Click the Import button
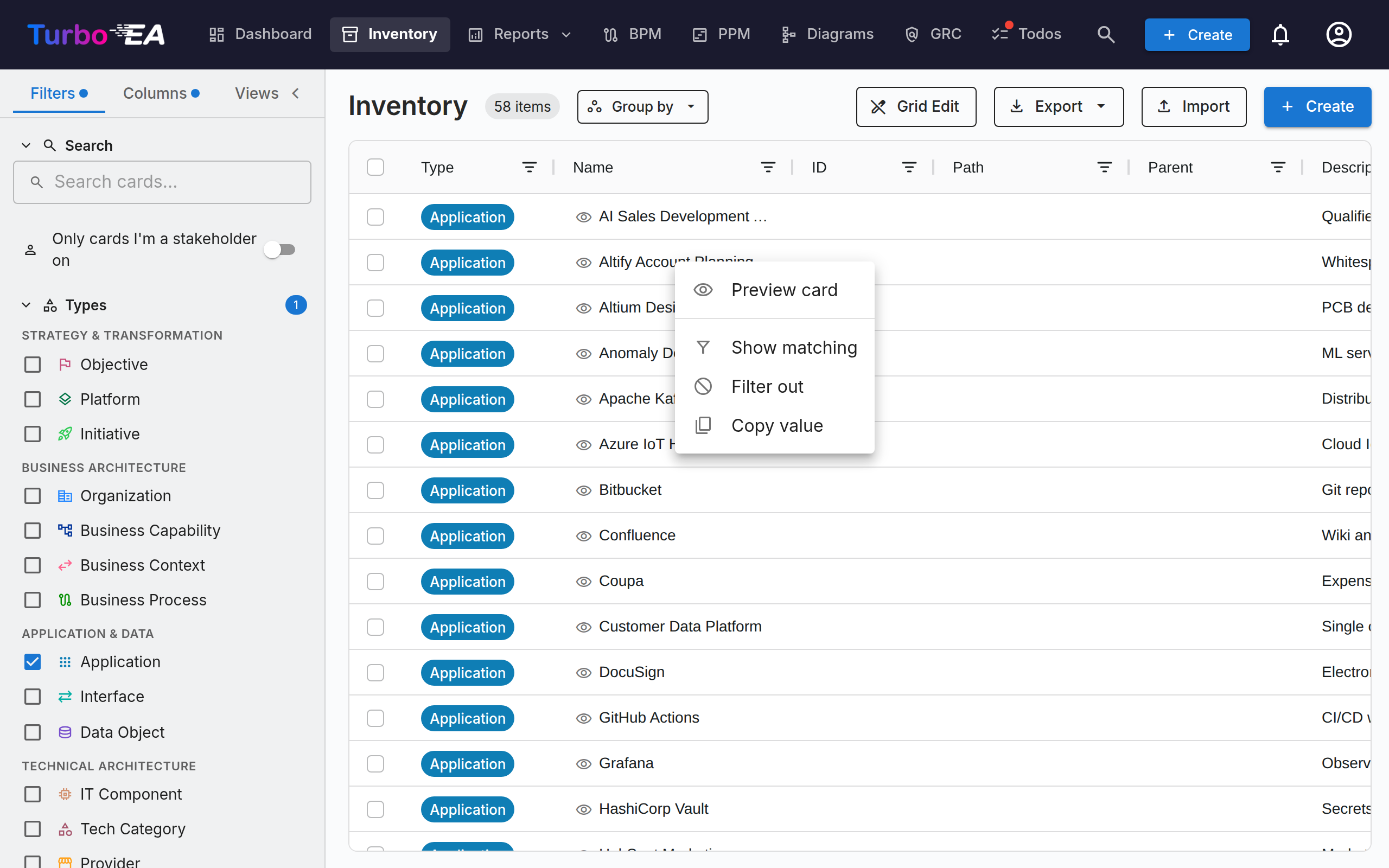 point(1193,107)
